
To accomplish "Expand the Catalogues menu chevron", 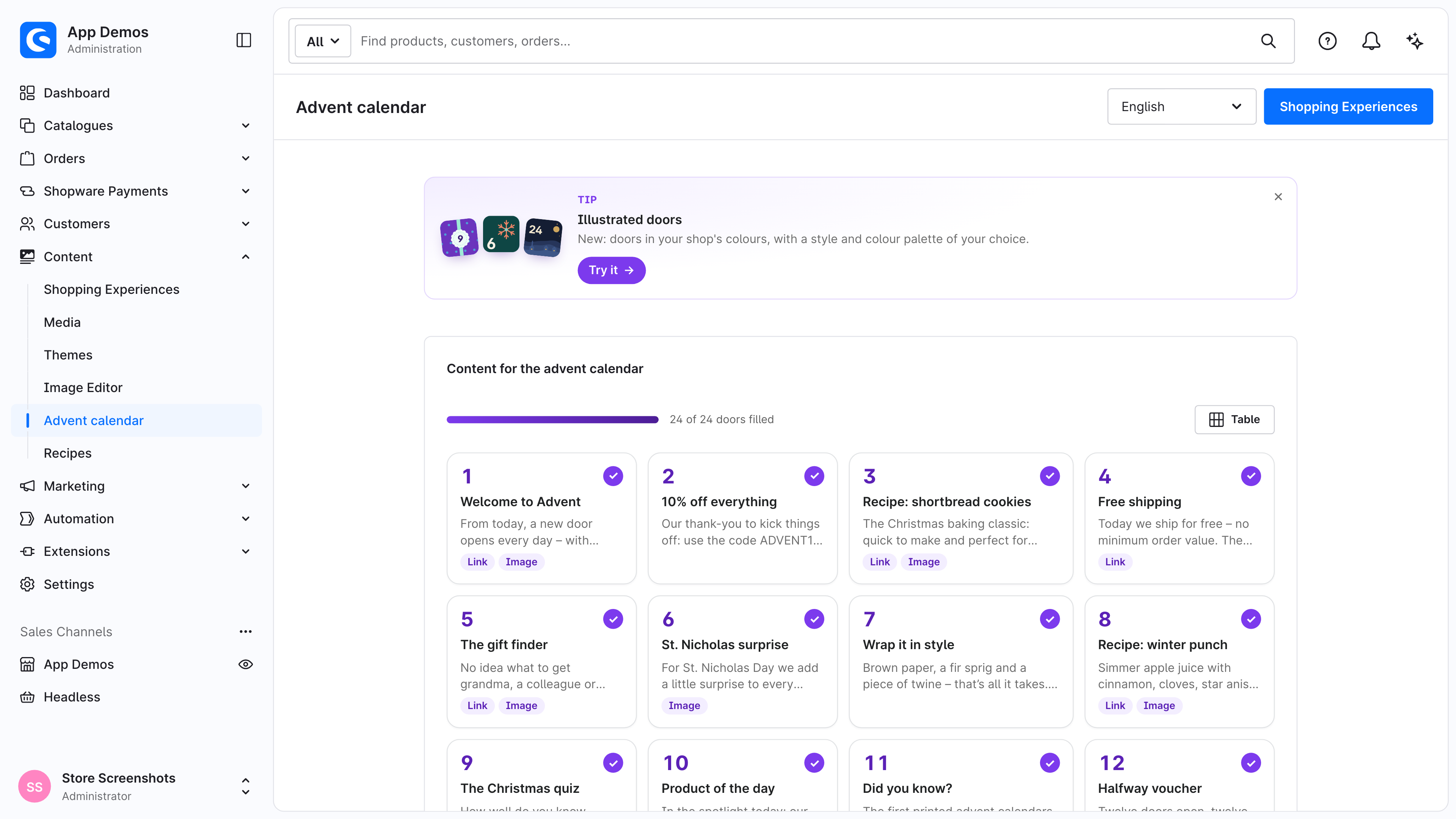I will [x=245, y=126].
